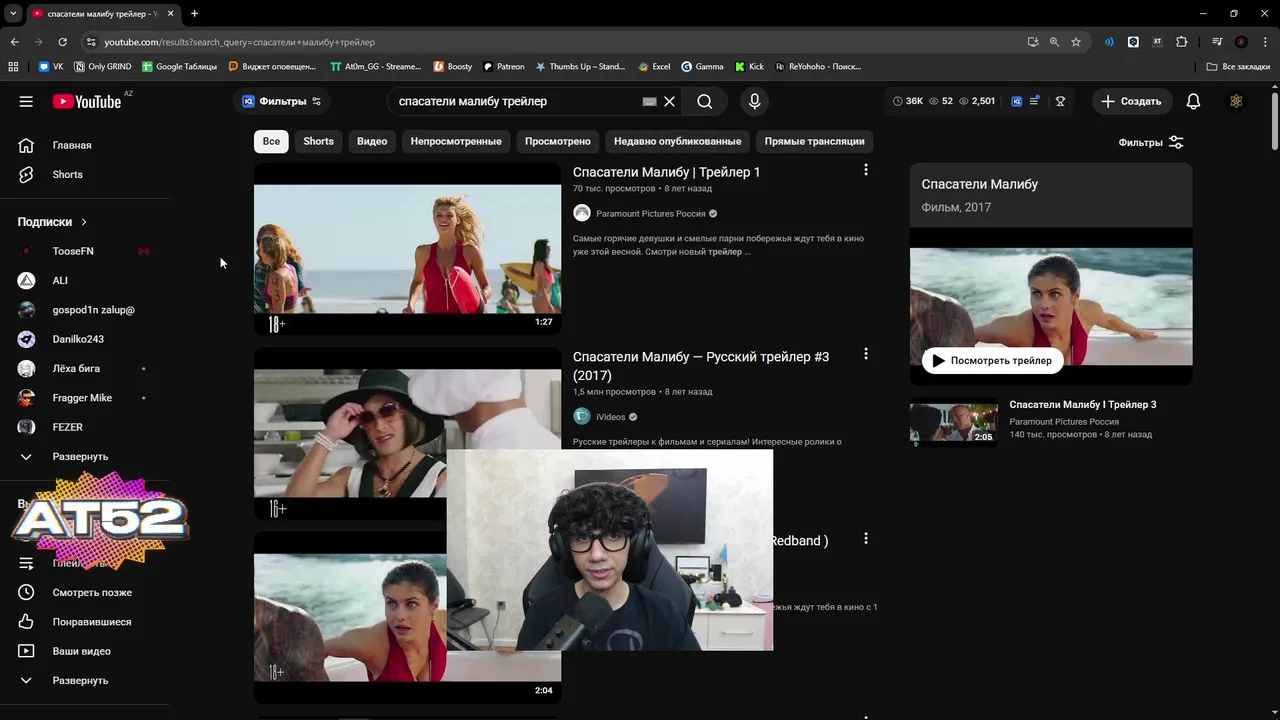Click the blue vidIQ logo in stats bar
The image size is (1280, 720).
pyautogui.click(x=1016, y=101)
